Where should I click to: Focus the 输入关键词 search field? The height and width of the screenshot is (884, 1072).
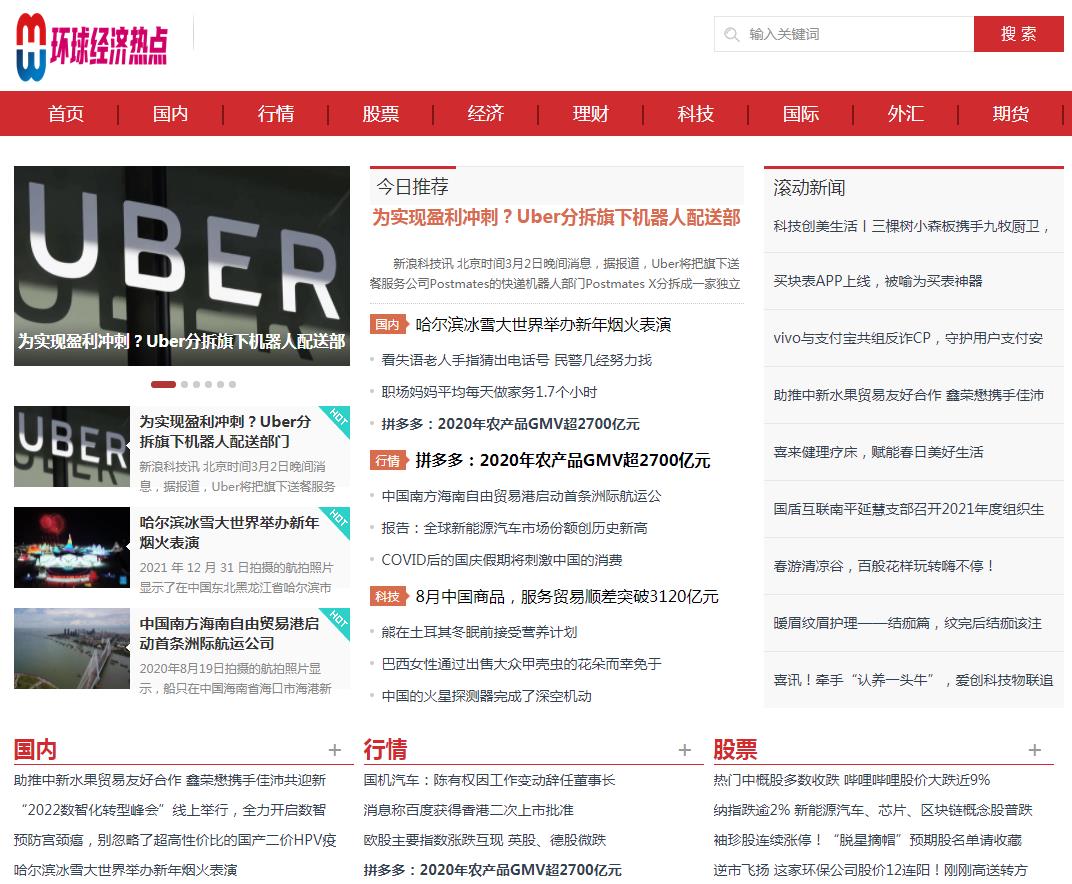tap(844, 34)
